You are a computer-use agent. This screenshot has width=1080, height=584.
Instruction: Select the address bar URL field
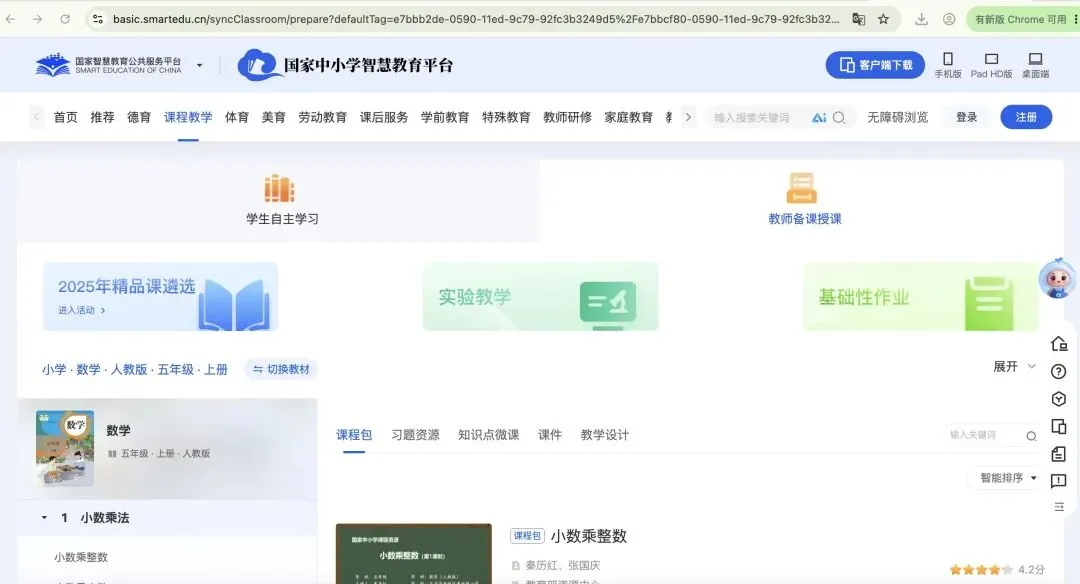point(476,19)
